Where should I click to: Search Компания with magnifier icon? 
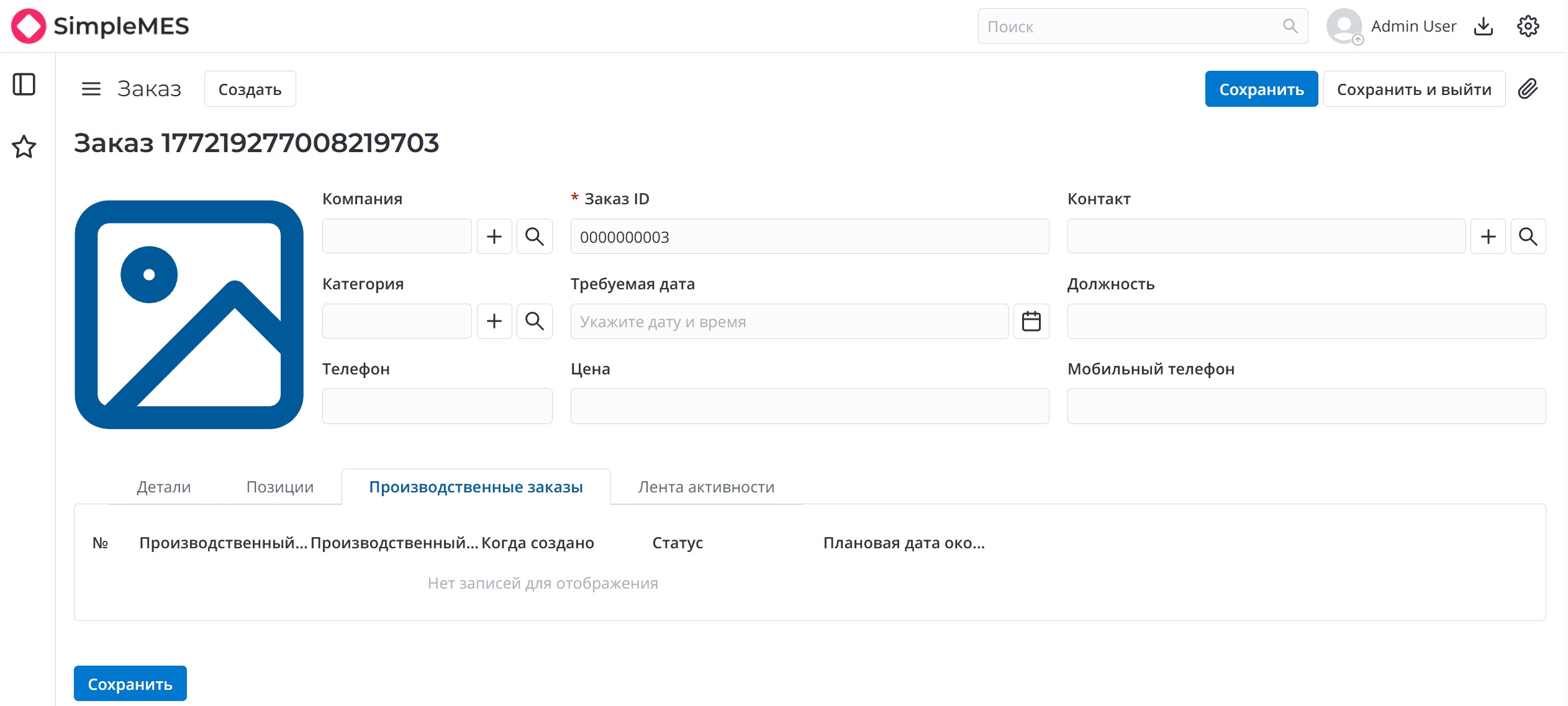coord(534,237)
